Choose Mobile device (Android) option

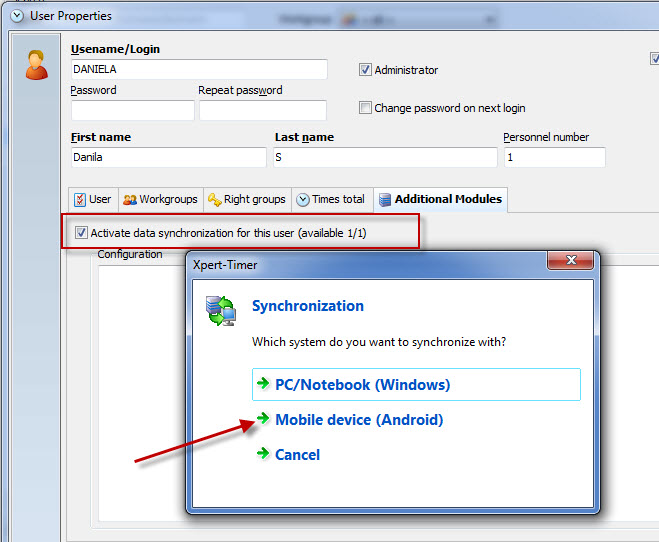[358, 420]
